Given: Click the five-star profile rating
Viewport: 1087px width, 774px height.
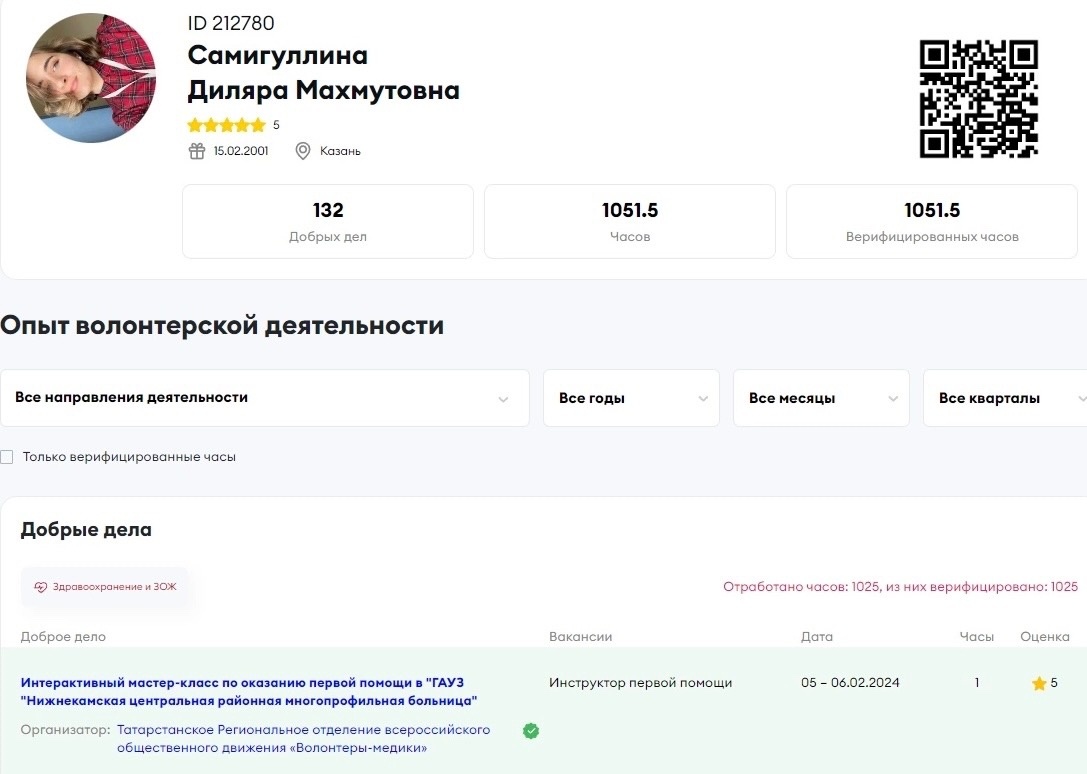Looking at the screenshot, I should (226, 126).
